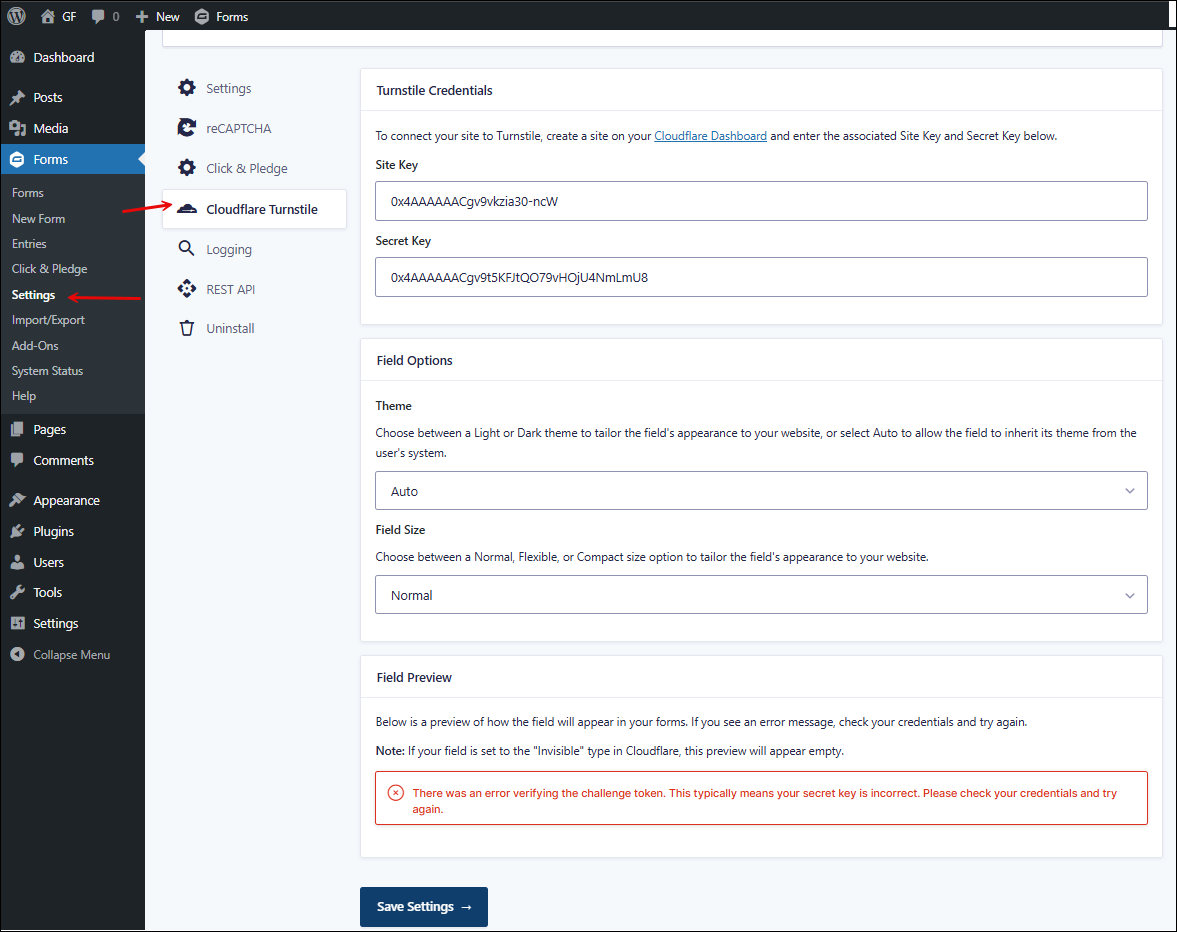The height and width of the screenshot is (932, 1177).
Task: Open REST API settings icon
Action: point(186,289)
